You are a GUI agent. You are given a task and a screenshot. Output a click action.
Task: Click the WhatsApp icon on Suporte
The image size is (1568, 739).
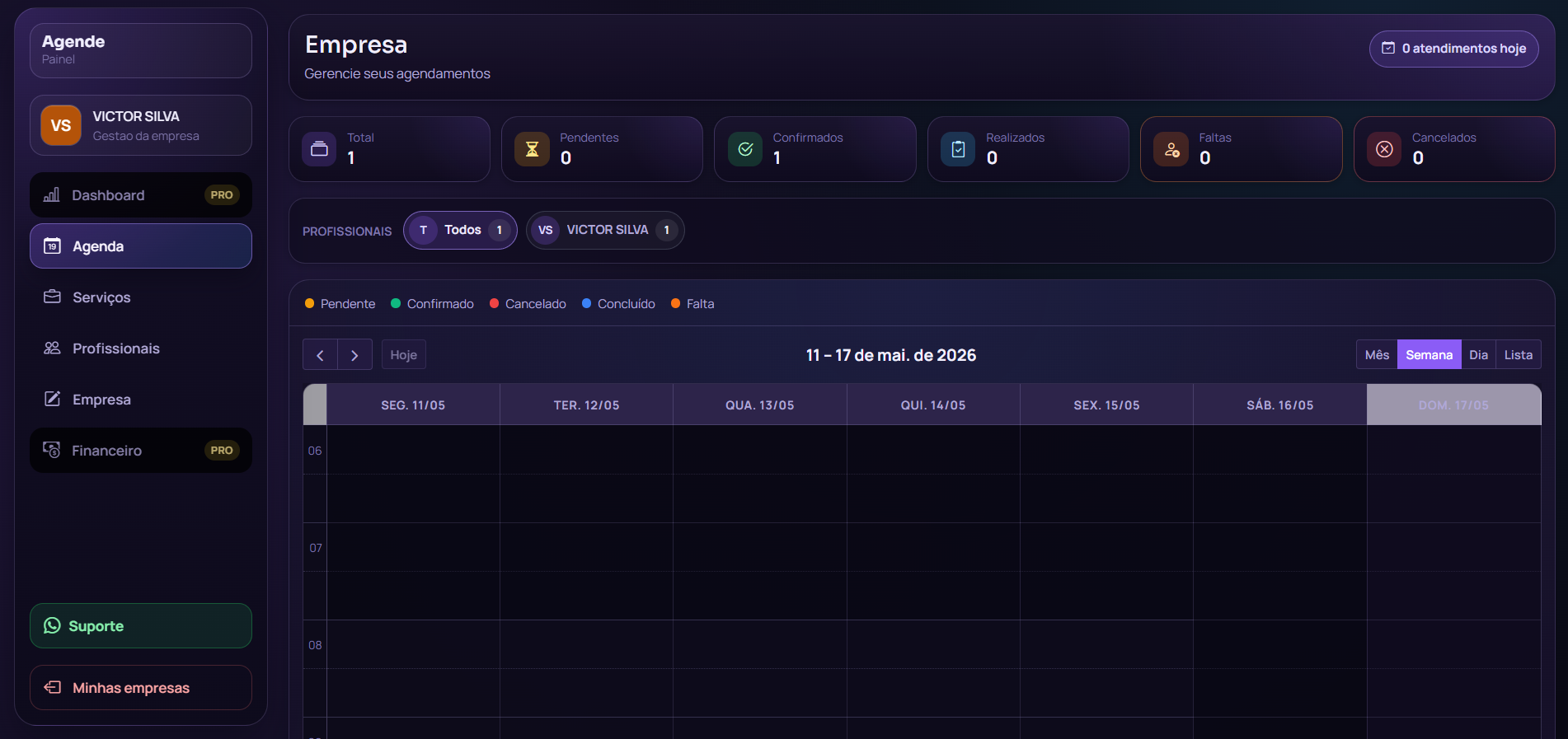pos(52,625)
